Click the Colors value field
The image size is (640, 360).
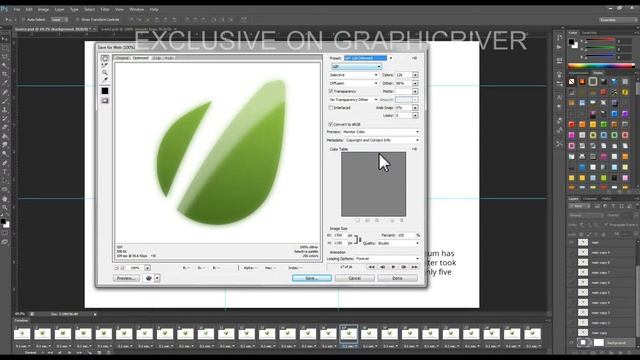[x=403, y=75]
